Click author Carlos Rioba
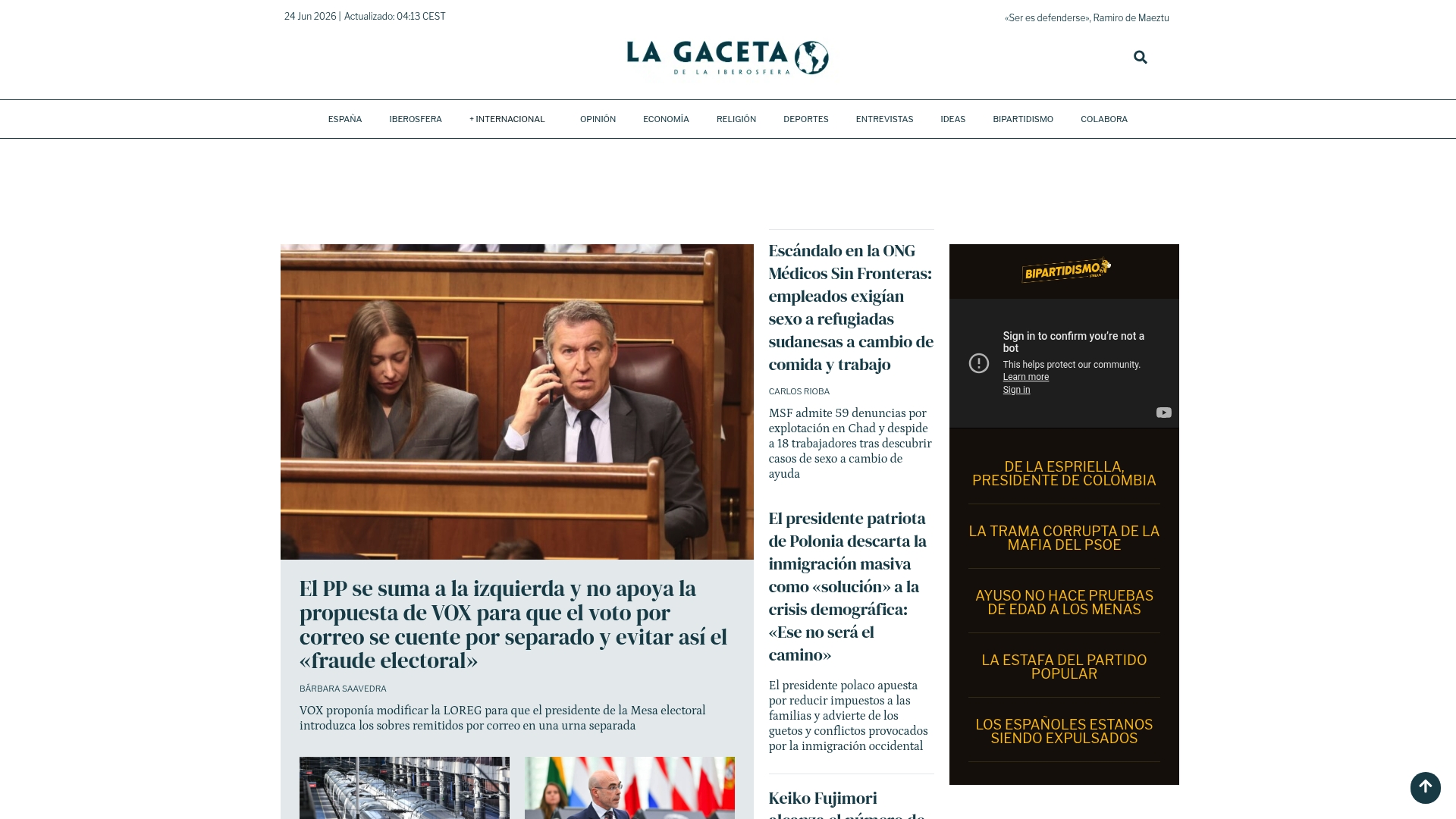The image size is (1456, 819). 799,391
